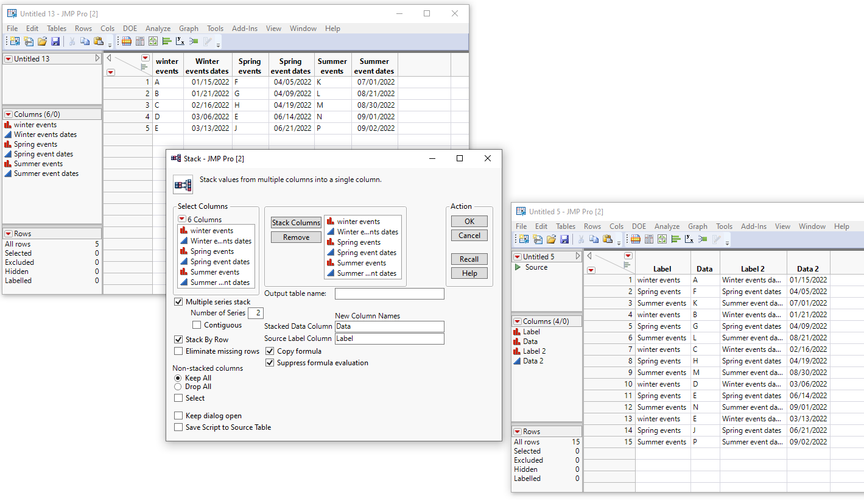Screen dimensions: 864x501
Task: Click OK in Stack dialog
Action: [469, 221]
